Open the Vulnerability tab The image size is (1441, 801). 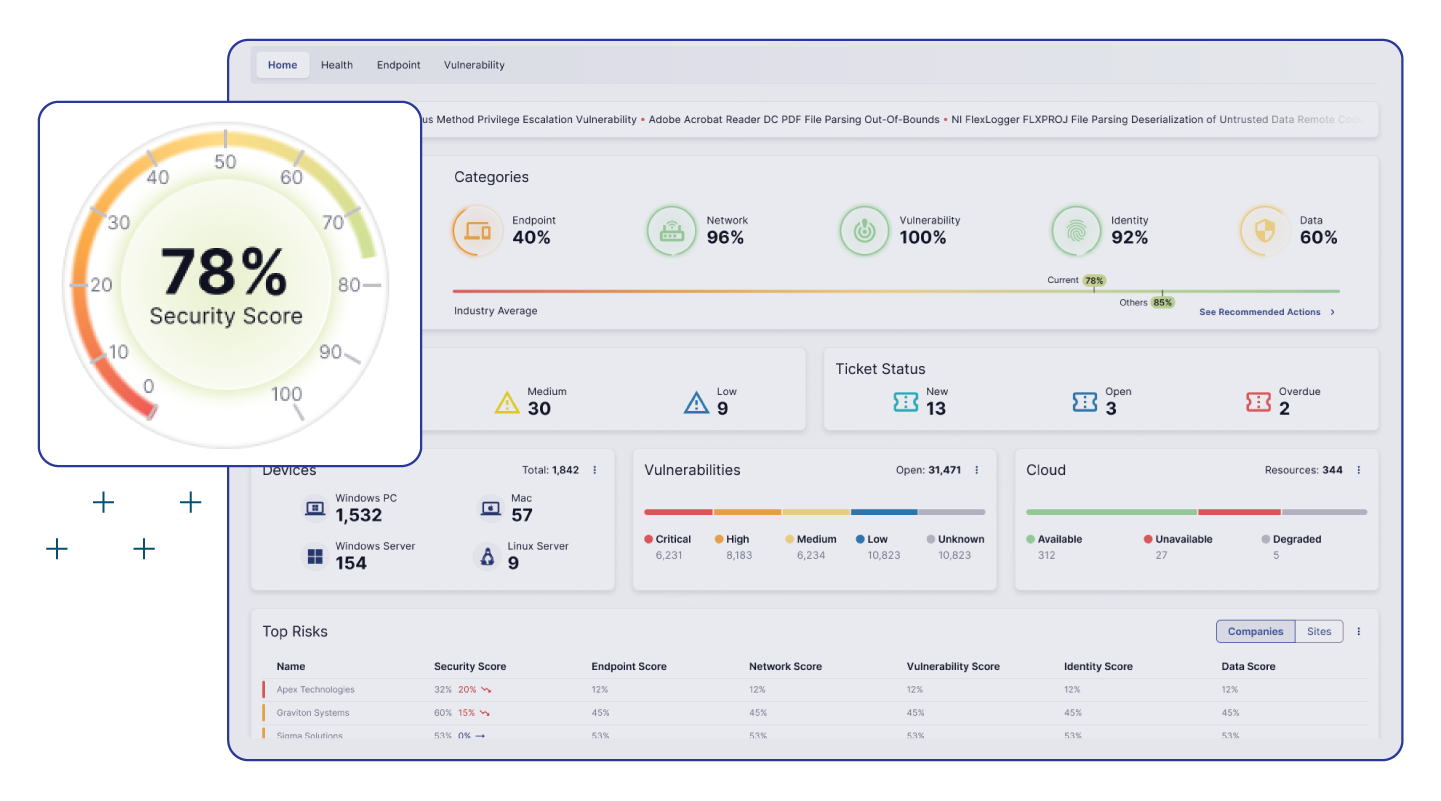point(474,65)
